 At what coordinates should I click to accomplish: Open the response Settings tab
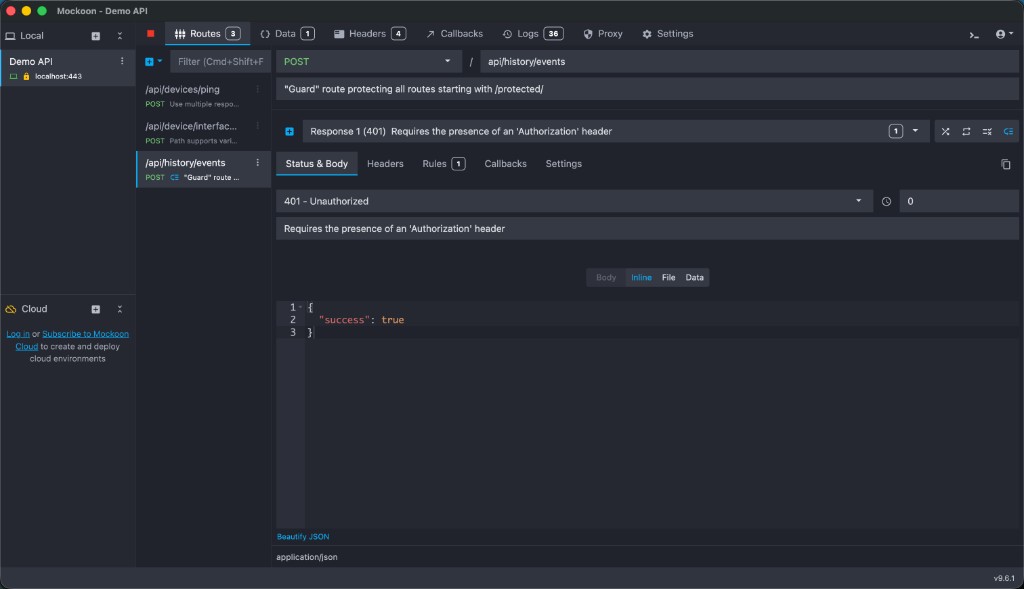point(564,164)
